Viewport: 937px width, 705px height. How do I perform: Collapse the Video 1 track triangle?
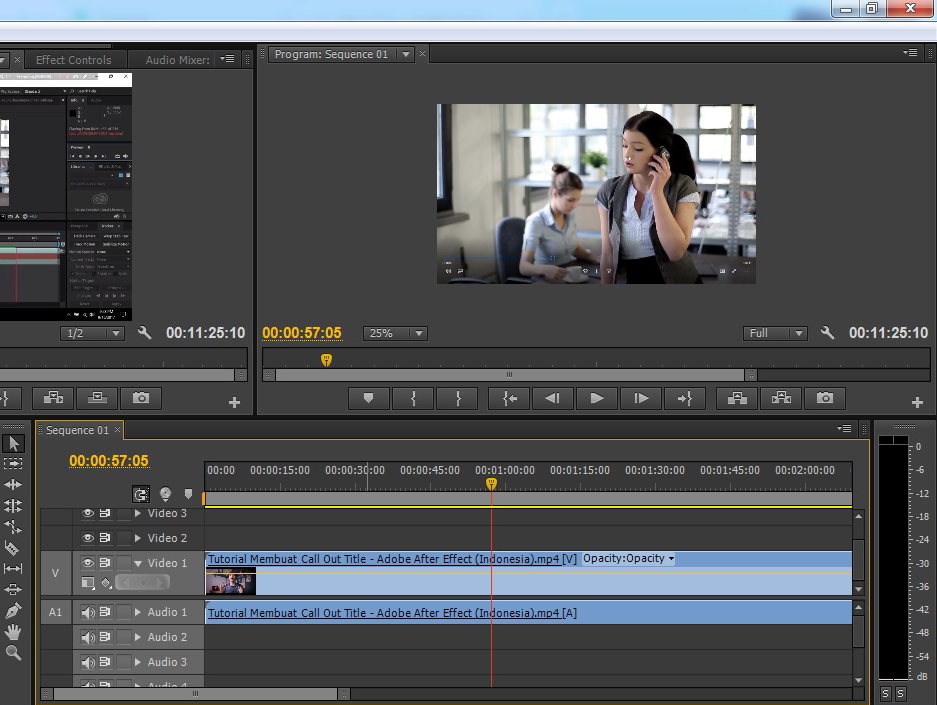coord(138,563)
